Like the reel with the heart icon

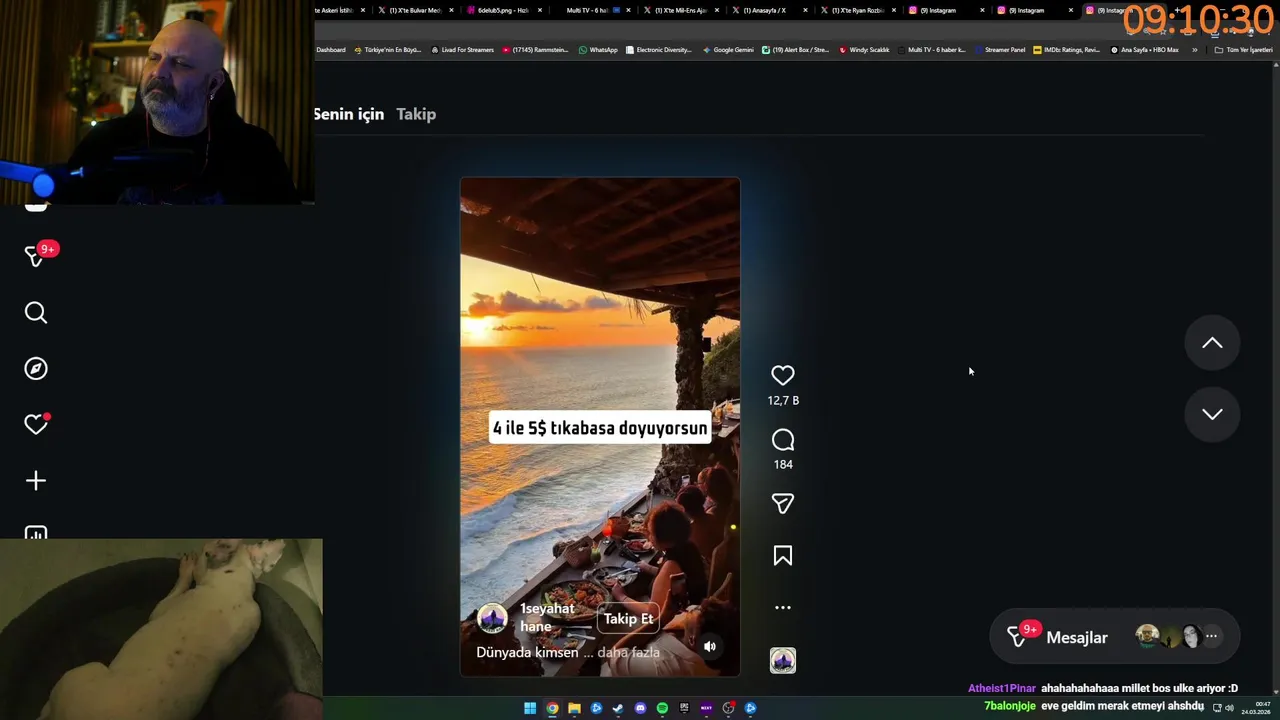pos(783,375)
